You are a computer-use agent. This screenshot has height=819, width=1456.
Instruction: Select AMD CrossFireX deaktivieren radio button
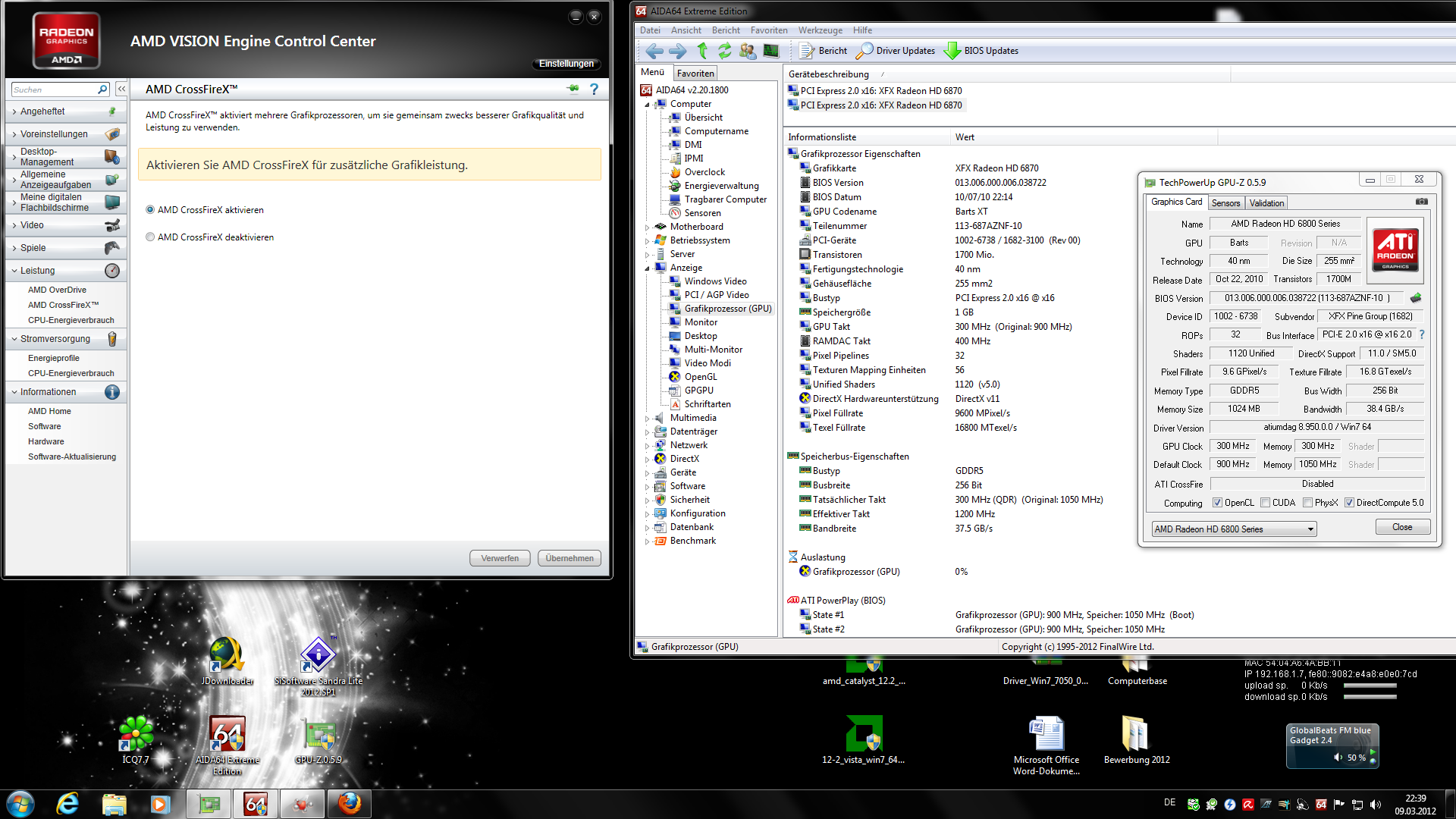[150, 237]
